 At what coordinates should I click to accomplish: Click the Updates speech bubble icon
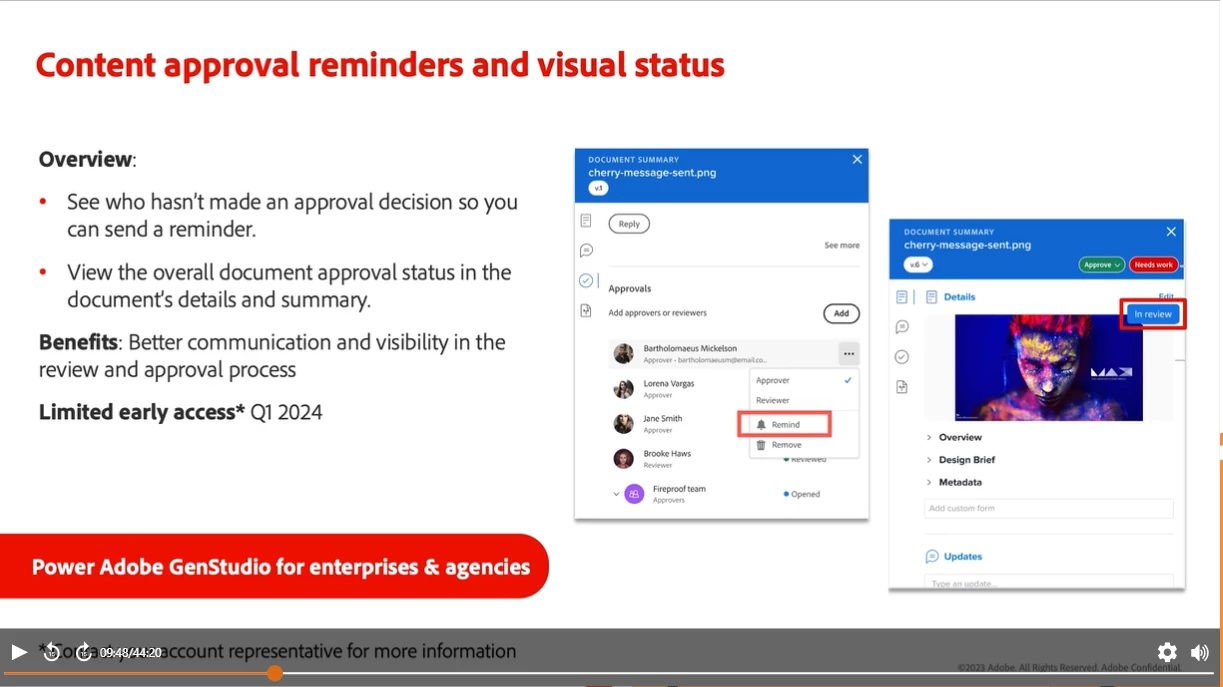(932, 556)
